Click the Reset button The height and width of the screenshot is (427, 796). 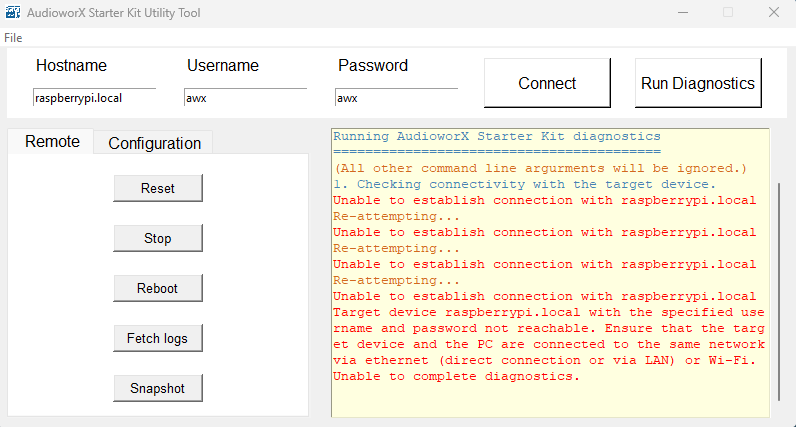pyautogui.click(x=158, y=188)
